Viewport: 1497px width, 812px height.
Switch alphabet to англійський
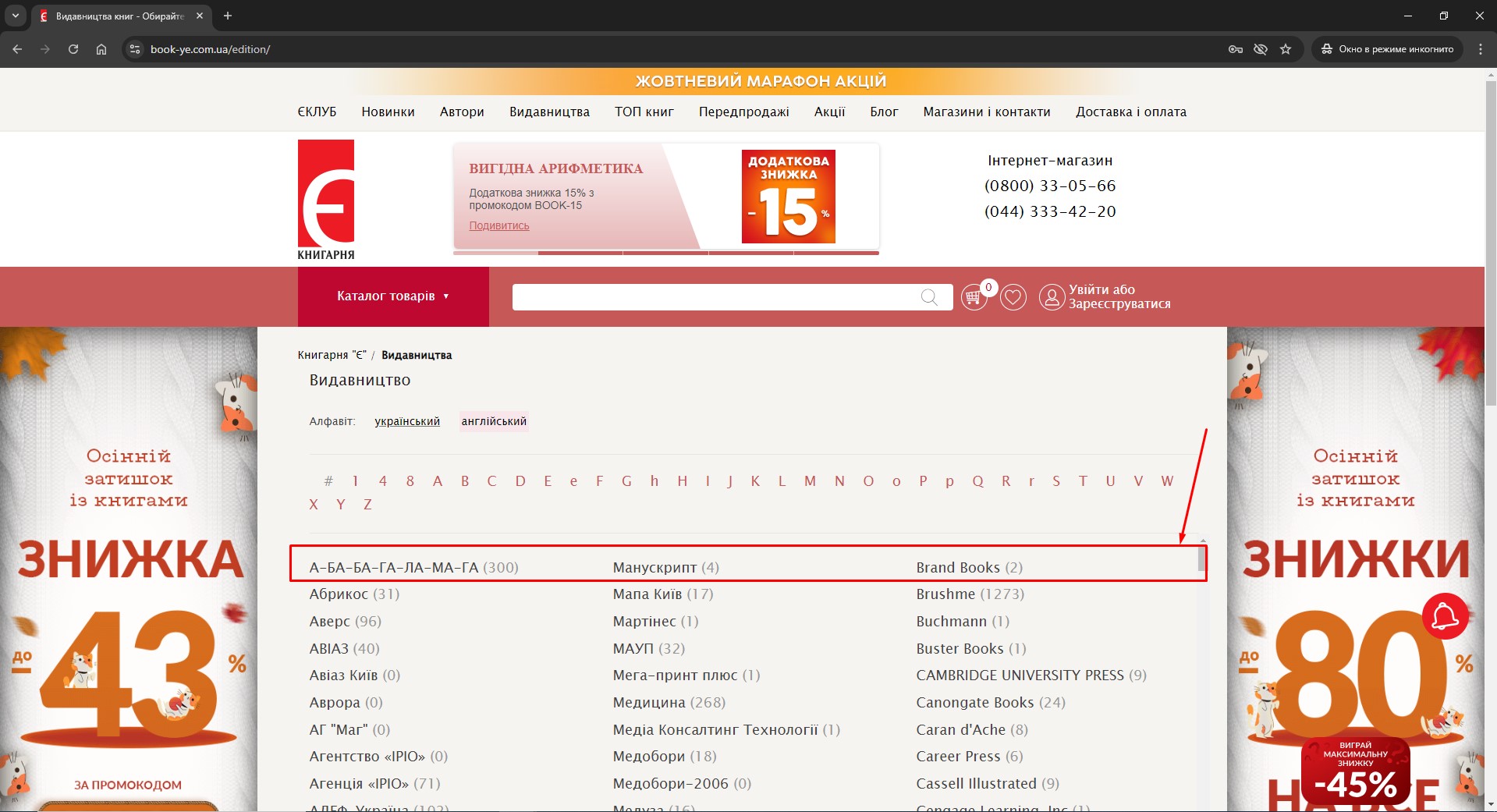pos(494,421)
